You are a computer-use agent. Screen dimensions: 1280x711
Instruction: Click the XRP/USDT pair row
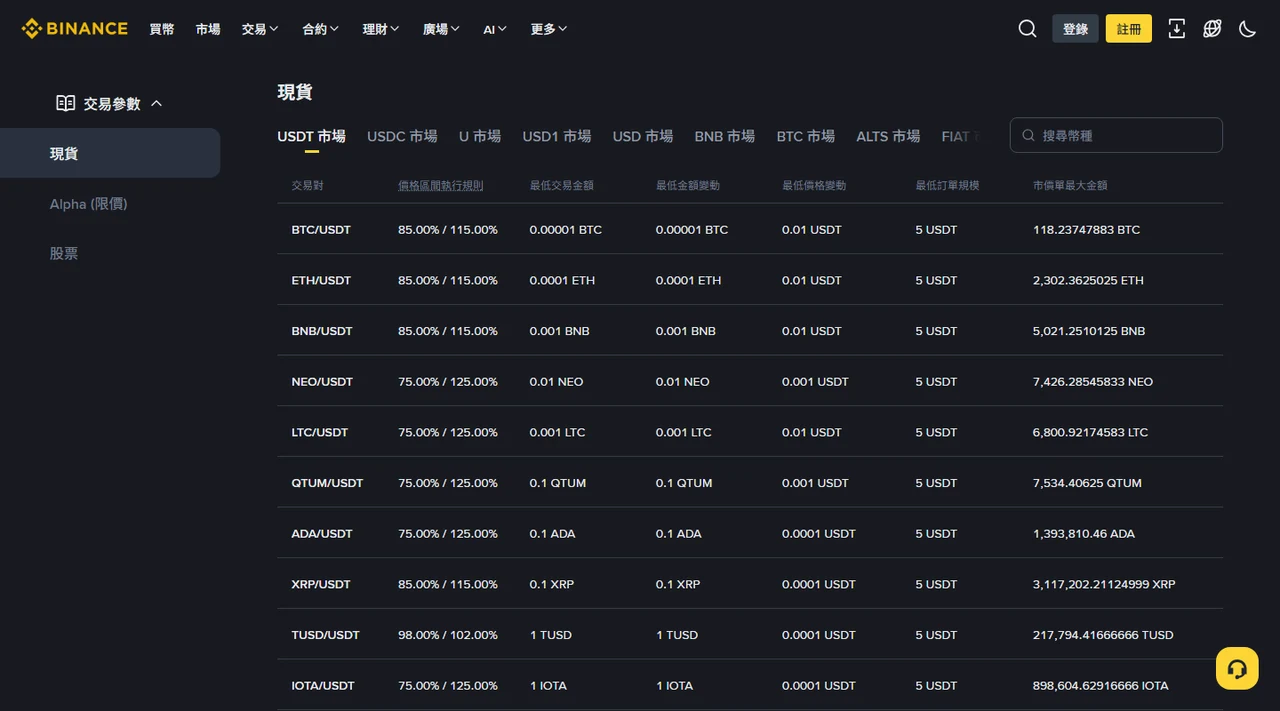tap(750, 584)
